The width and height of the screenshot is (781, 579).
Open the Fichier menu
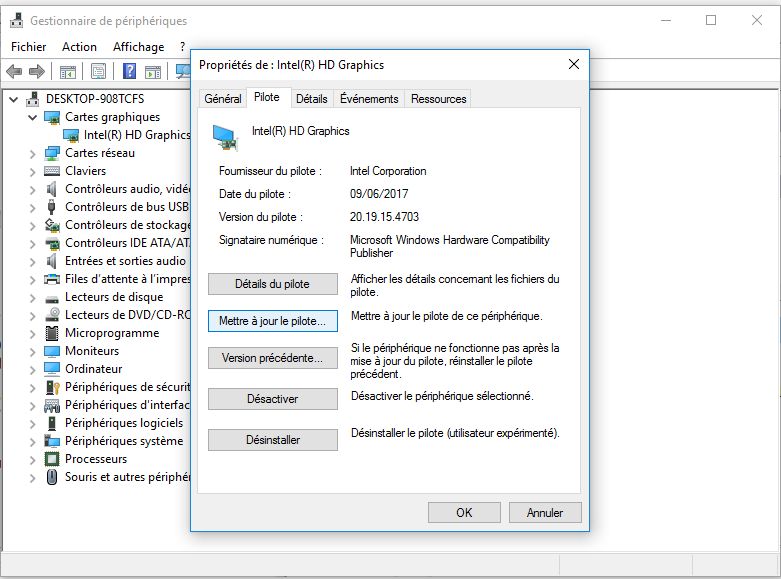coord(28,47)
